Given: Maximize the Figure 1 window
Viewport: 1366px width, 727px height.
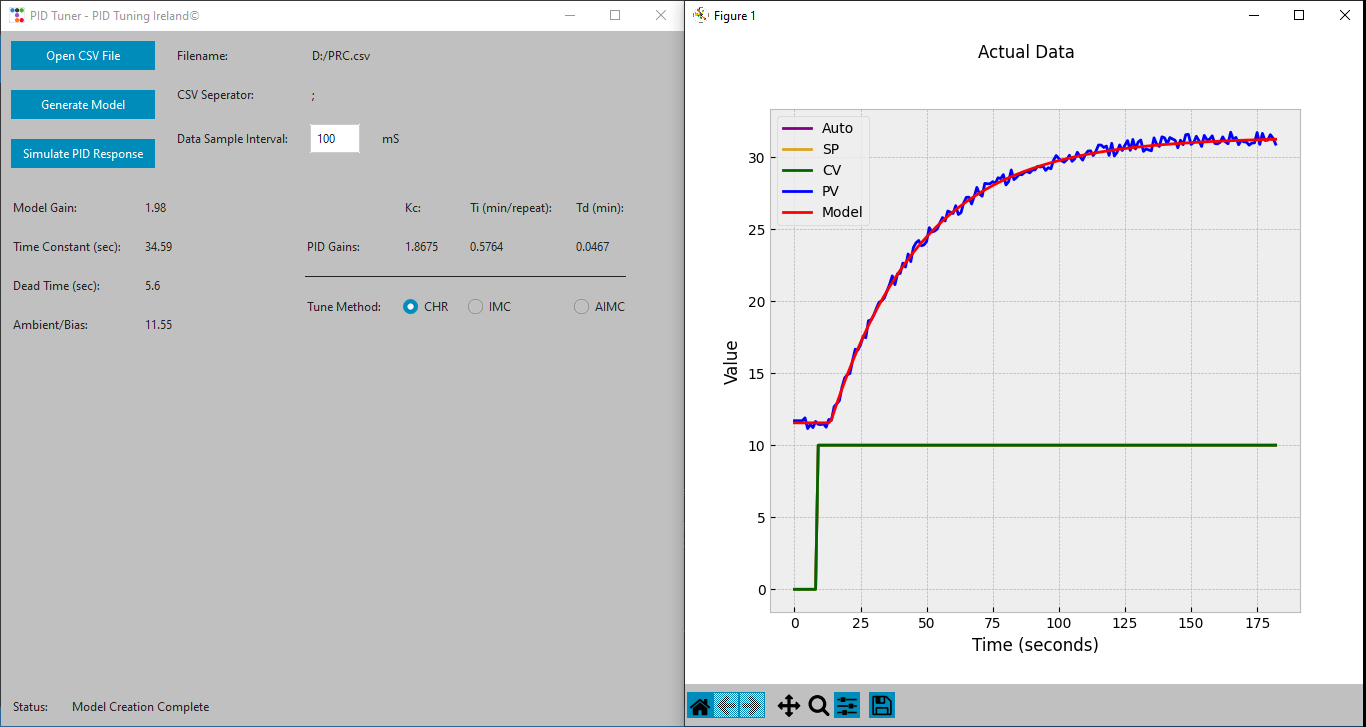Looking at the screenshot, I should 1298,15.
